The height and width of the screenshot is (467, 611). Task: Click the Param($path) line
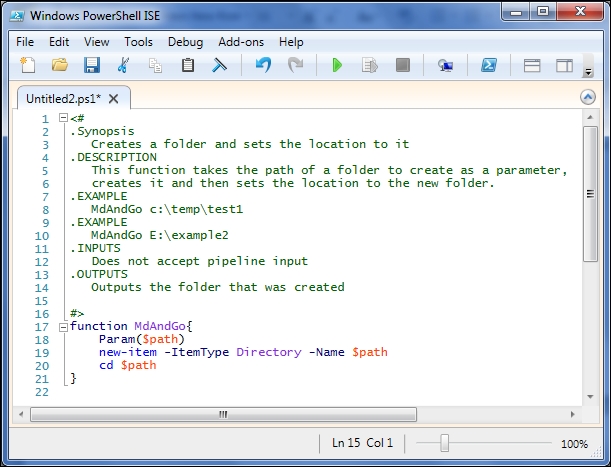point(141,339)
